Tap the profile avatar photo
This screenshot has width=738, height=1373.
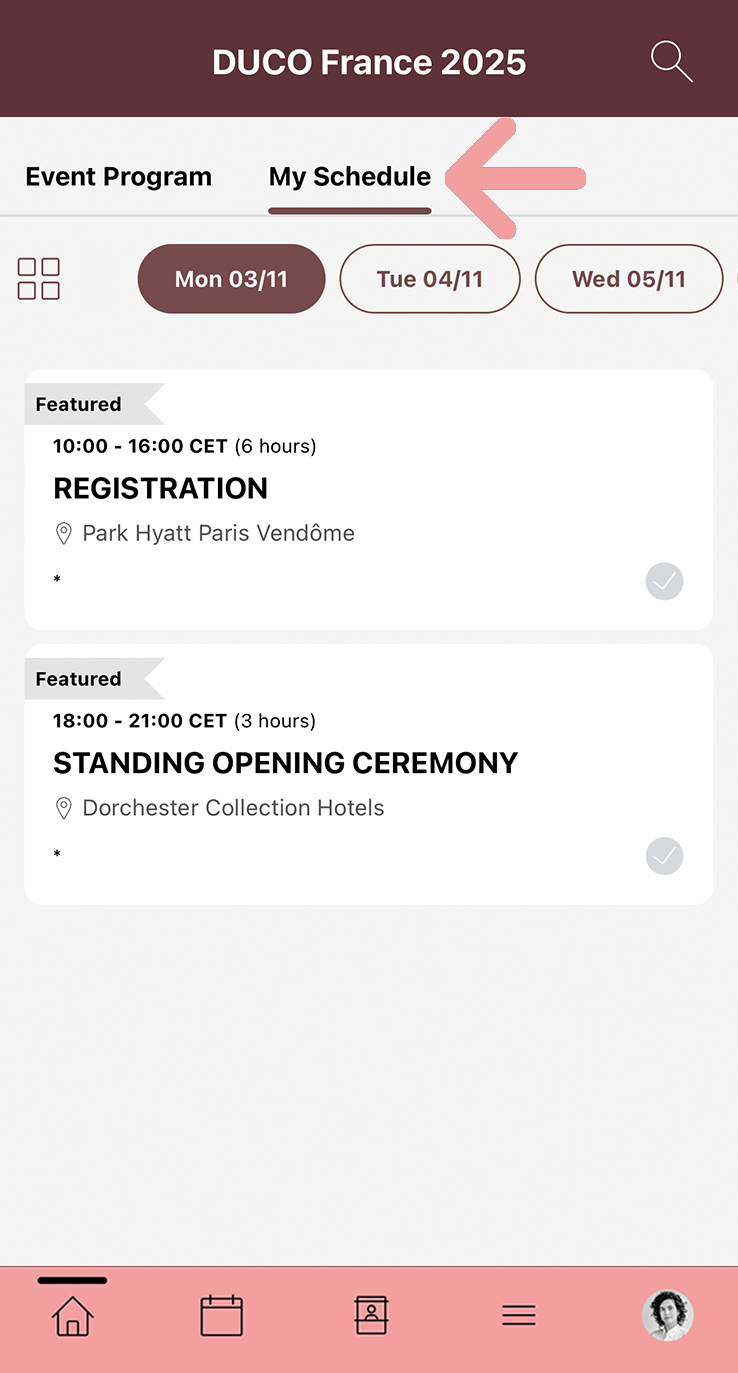point(667,1315)
